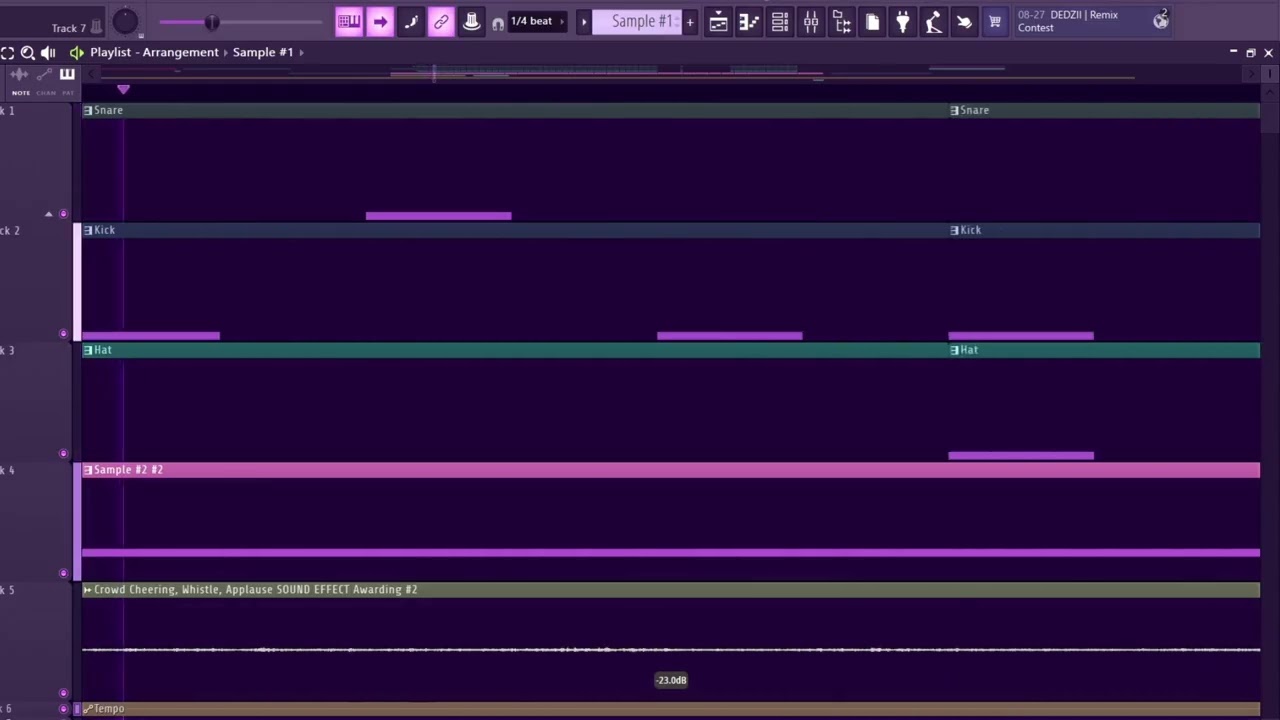Open the Arrangement breadcrumb menu
The image size is (1280, 720).
tap(180, 52)
